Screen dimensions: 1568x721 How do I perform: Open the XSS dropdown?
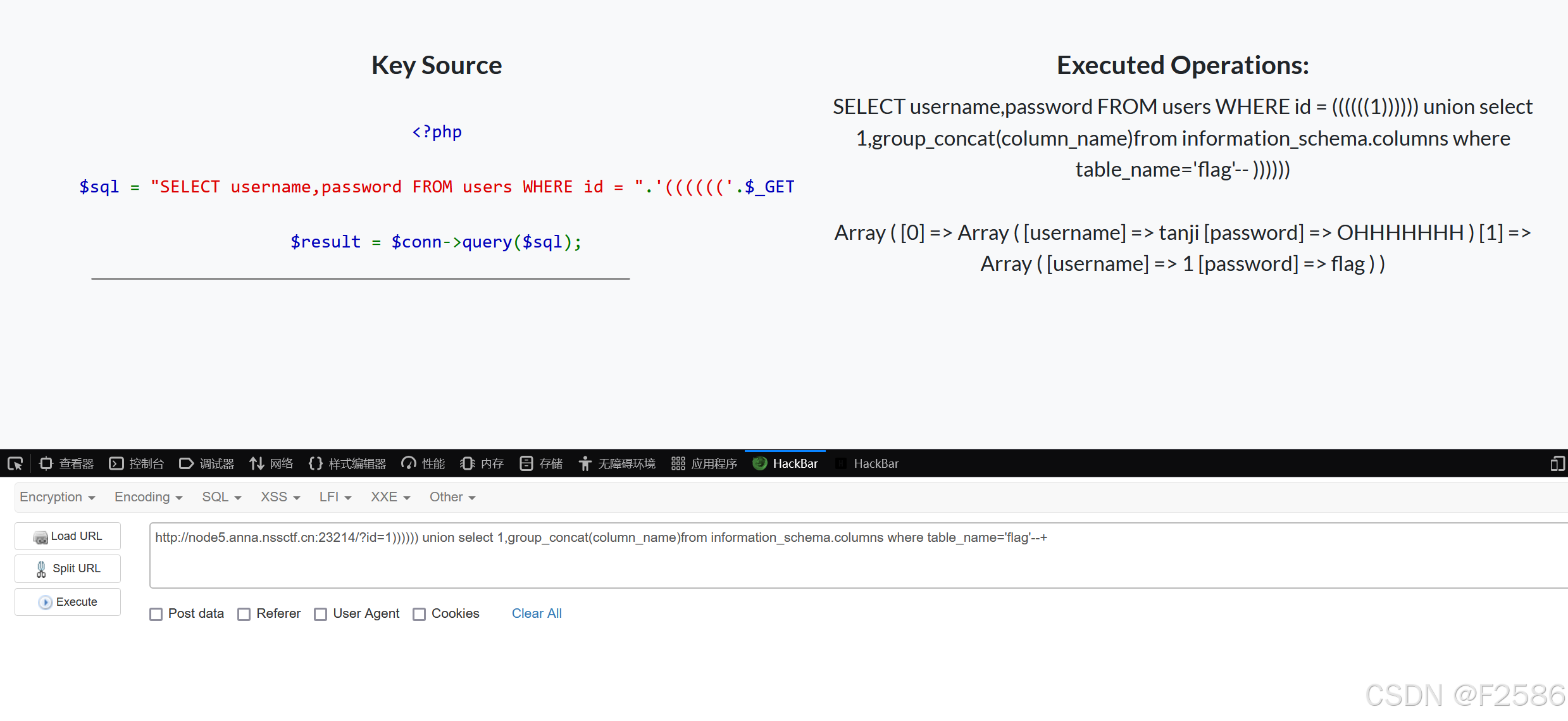point(279,497)
